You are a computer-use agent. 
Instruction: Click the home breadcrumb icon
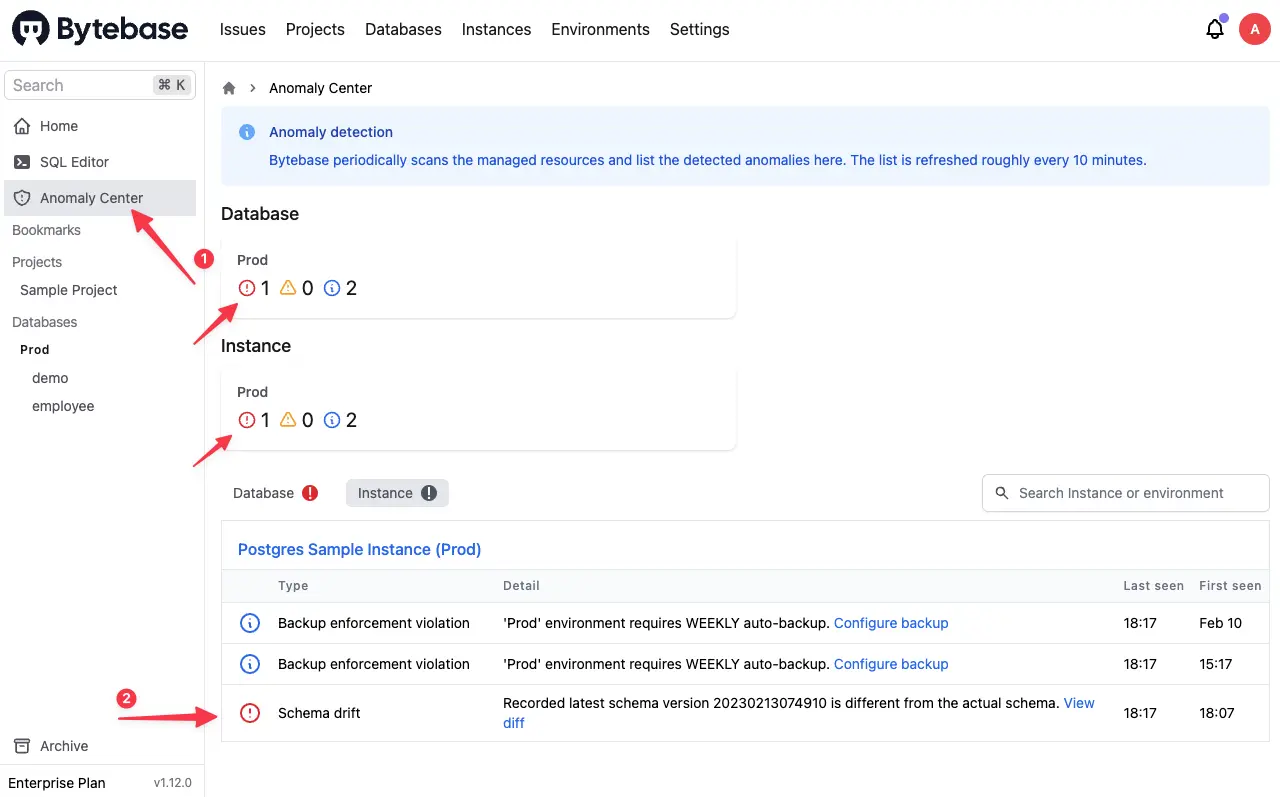[x=229, y=88]
